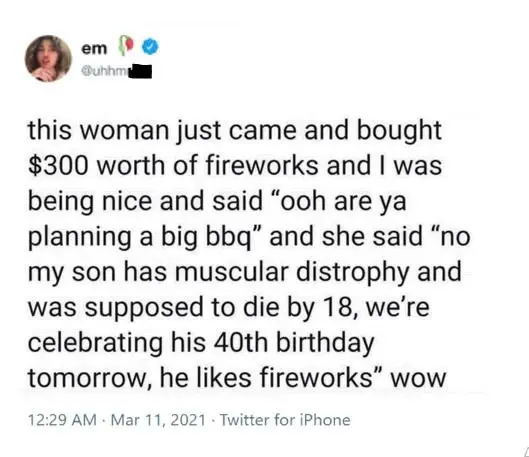Screen dimensions: 529x457
Task: Click the word "wow" ending the tweet
Action: pos(418,379)
